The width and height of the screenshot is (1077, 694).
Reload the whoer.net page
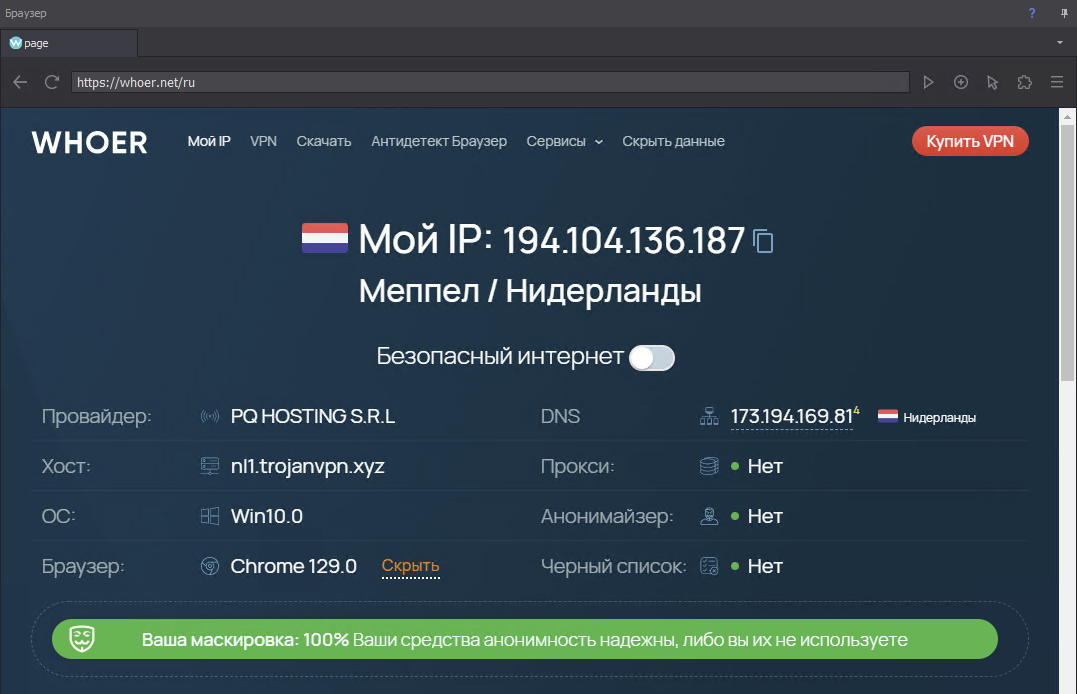click(52, 82)
